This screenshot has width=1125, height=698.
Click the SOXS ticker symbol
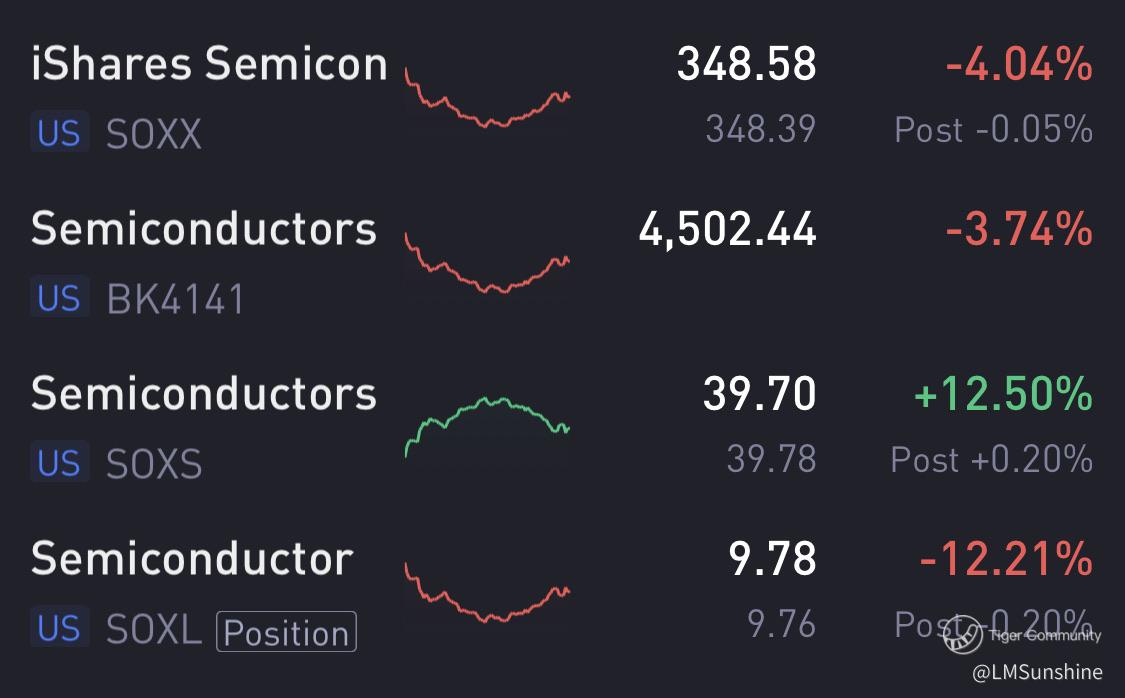[x=154, y=463]
